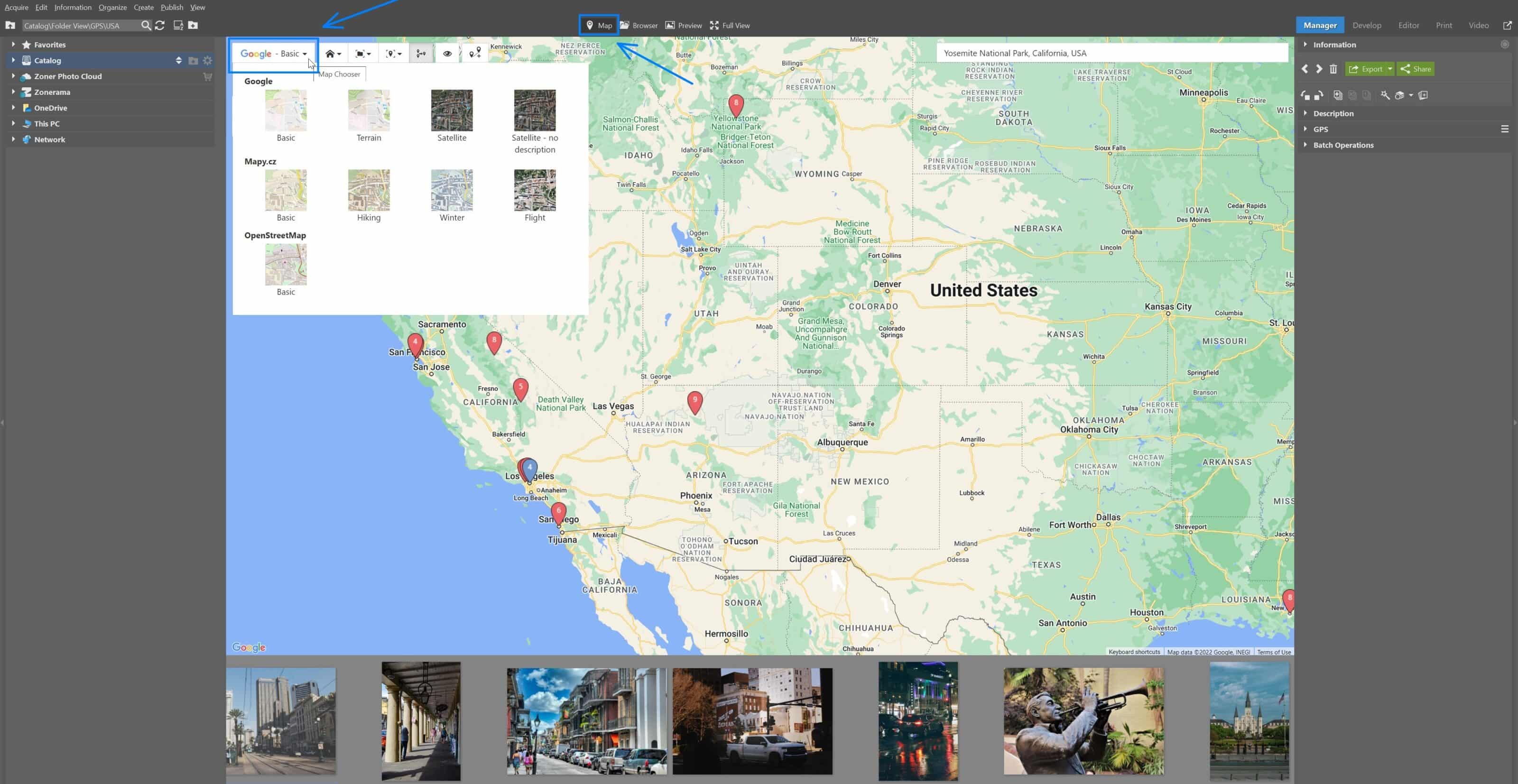Click the new folder icon in the top toolbar
Screen dimensions: 1518x784
(193, 25)
